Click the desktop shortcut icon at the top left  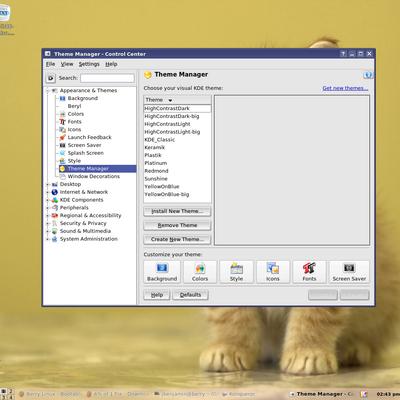pyautogui.click(x=4, y=13)
